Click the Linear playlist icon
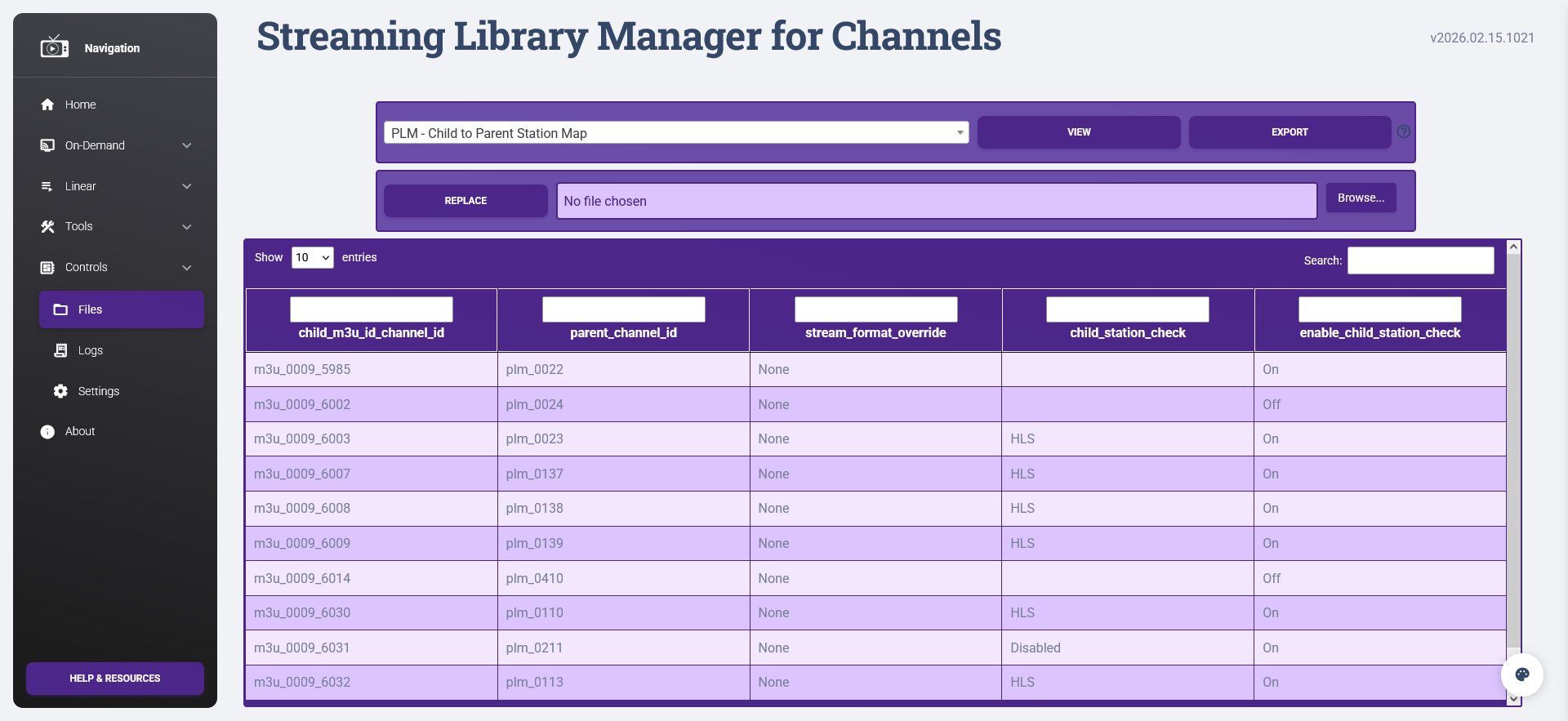Image resolution: width=1568 pixels, height=721 pixels. tap(47, 186)
